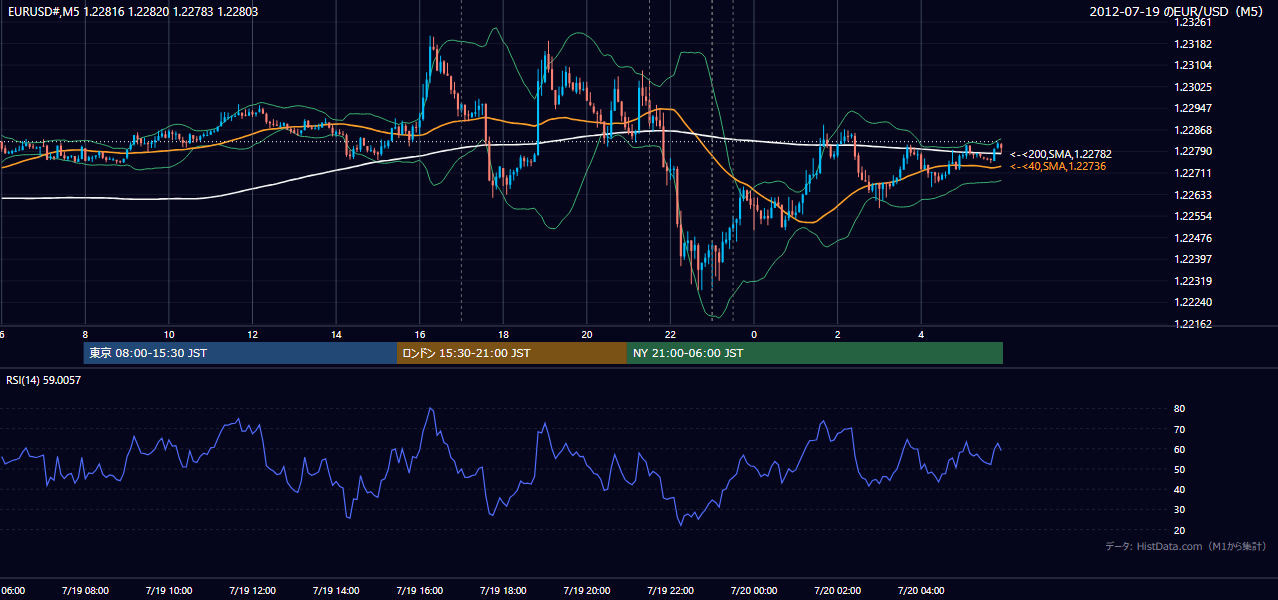
Task: Click price level 1.22554 on the axis
Action: click(x=1193, y=216)
